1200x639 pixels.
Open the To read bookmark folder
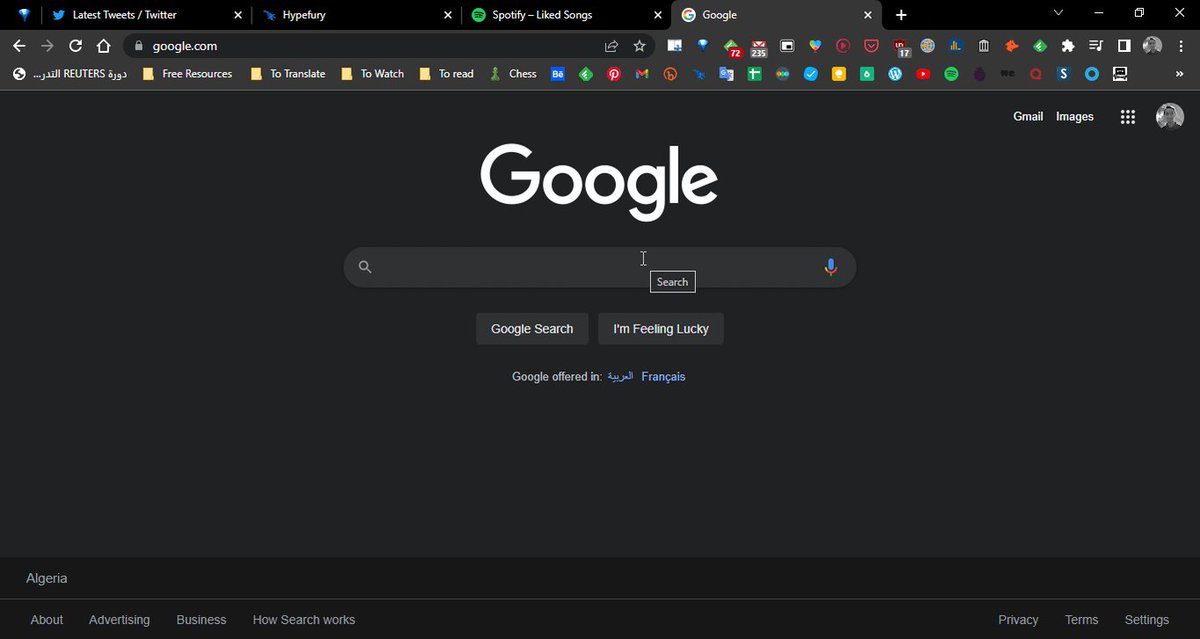[x=447, y=74]
